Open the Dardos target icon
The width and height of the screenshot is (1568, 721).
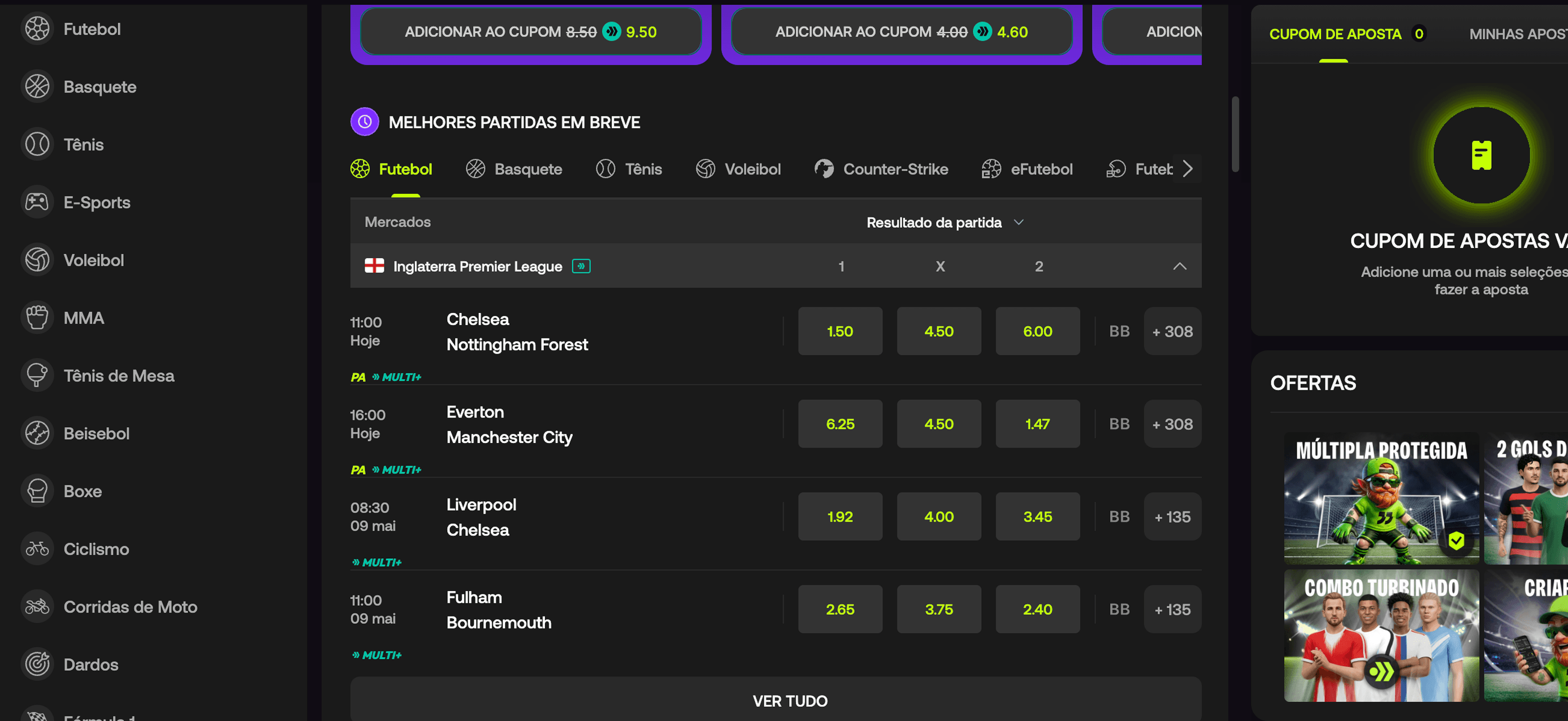point(37,664)
